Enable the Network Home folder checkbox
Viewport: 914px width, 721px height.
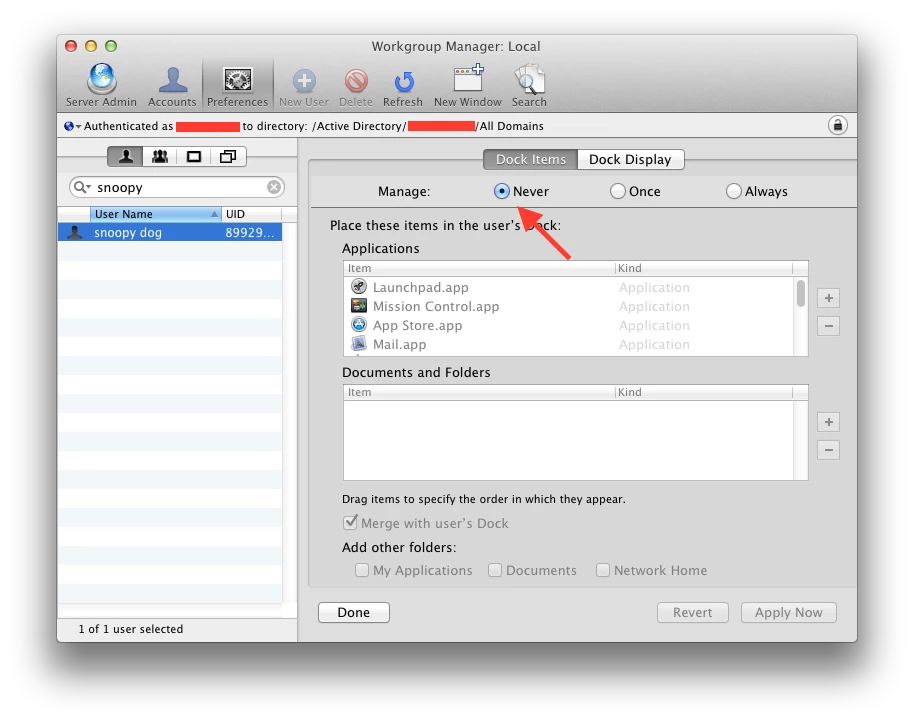click(x=603, y=569)
